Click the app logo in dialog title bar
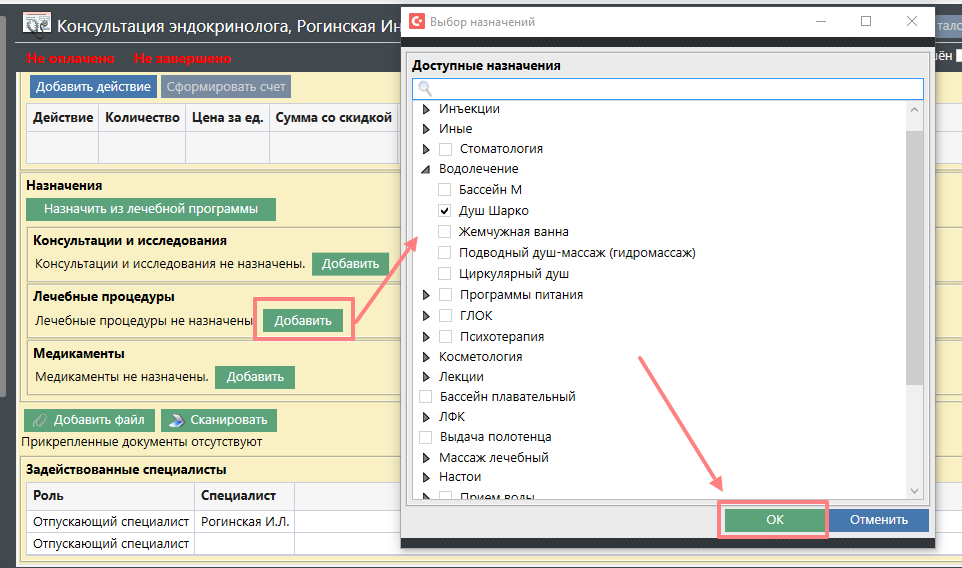This screenshot has width=962, height=568. point(417,21)
